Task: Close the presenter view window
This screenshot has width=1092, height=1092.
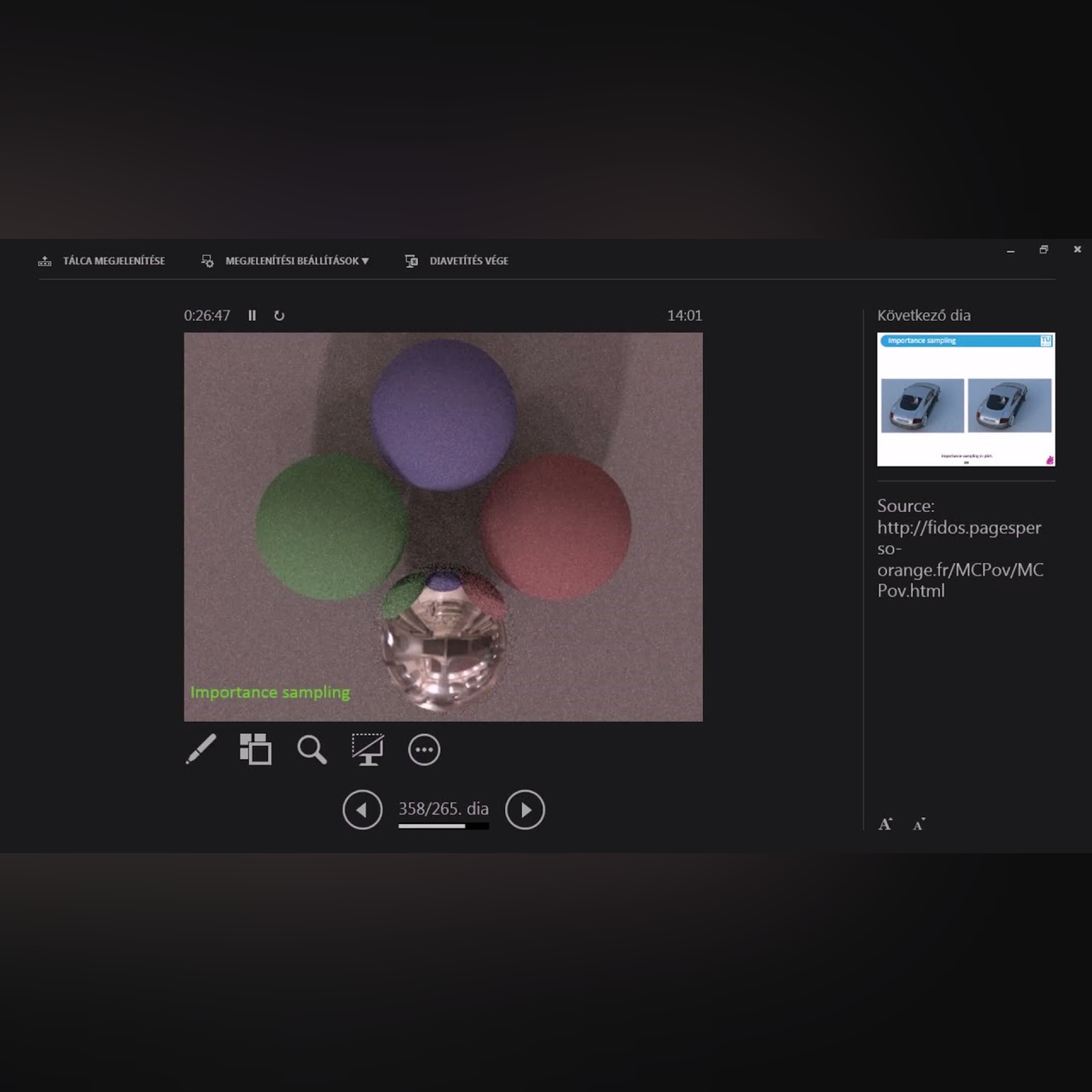Action: click(x=1077, y=249)
